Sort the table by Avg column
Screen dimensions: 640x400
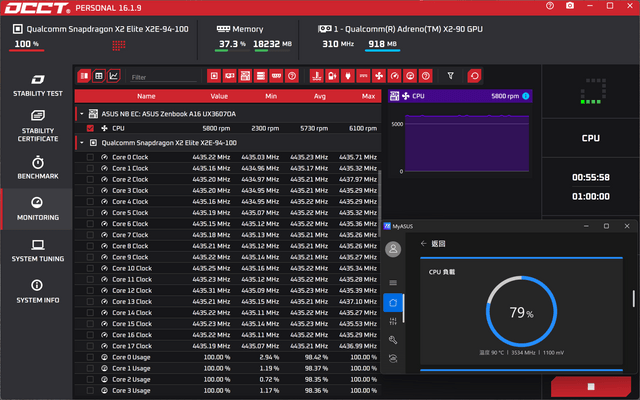coord(320,96)
